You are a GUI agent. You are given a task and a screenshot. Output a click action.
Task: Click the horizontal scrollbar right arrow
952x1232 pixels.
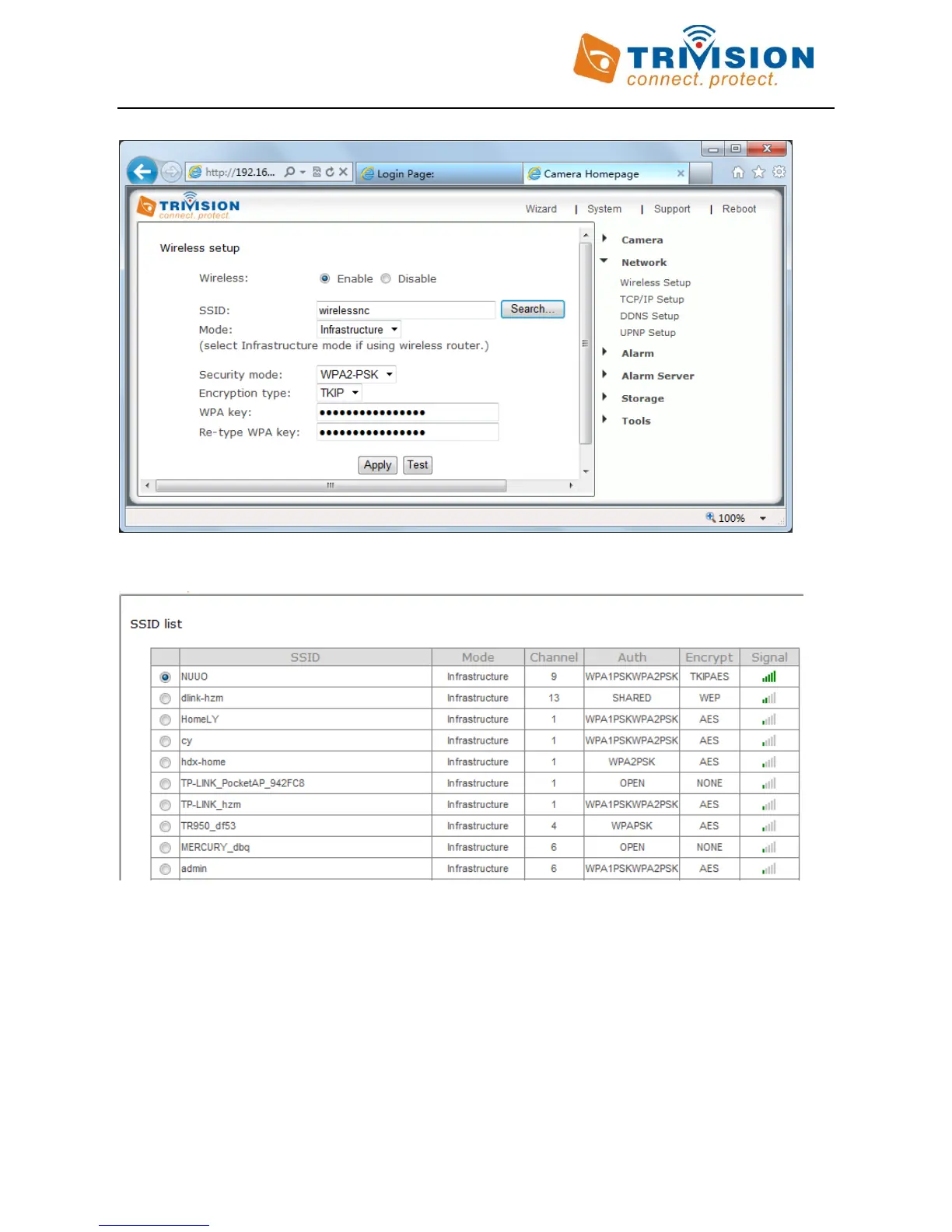[x=571, y=485]
